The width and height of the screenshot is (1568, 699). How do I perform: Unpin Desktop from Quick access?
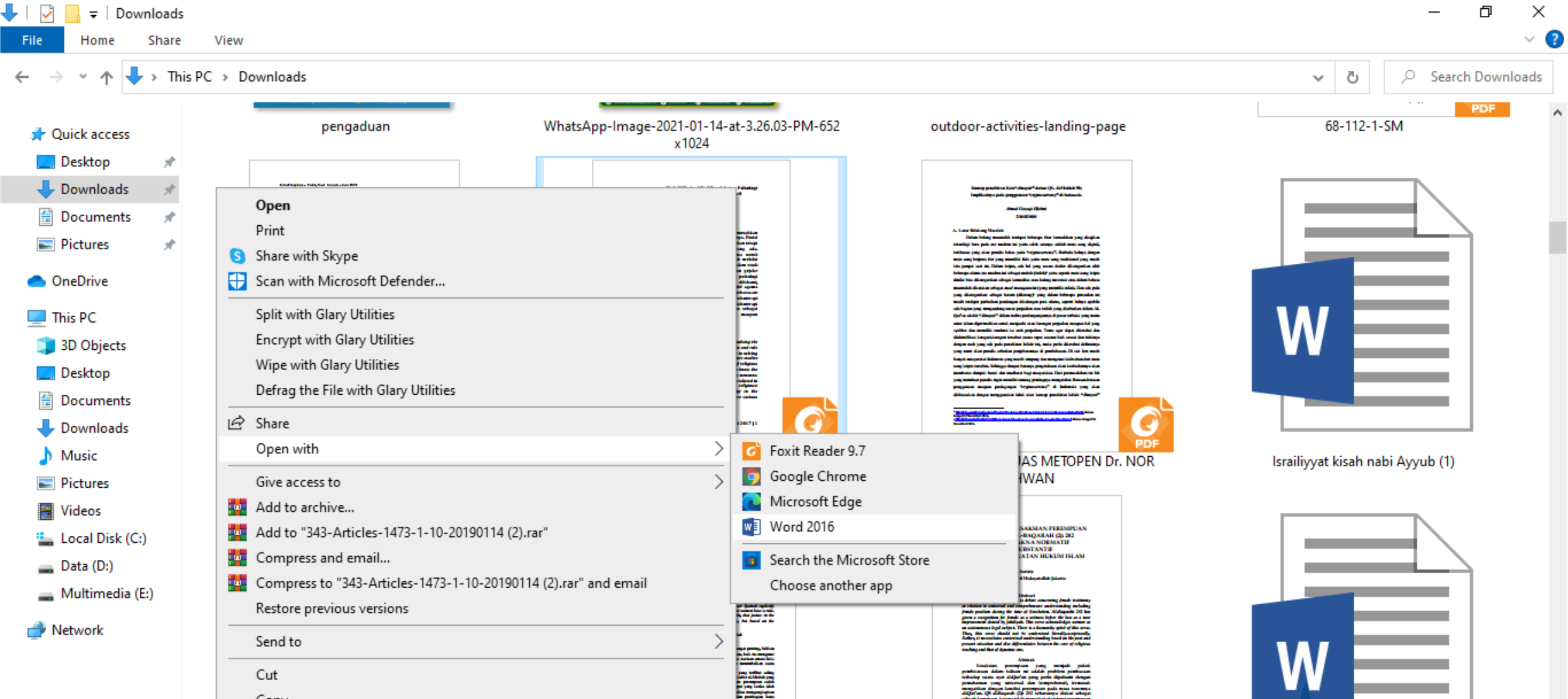[169, 162]
